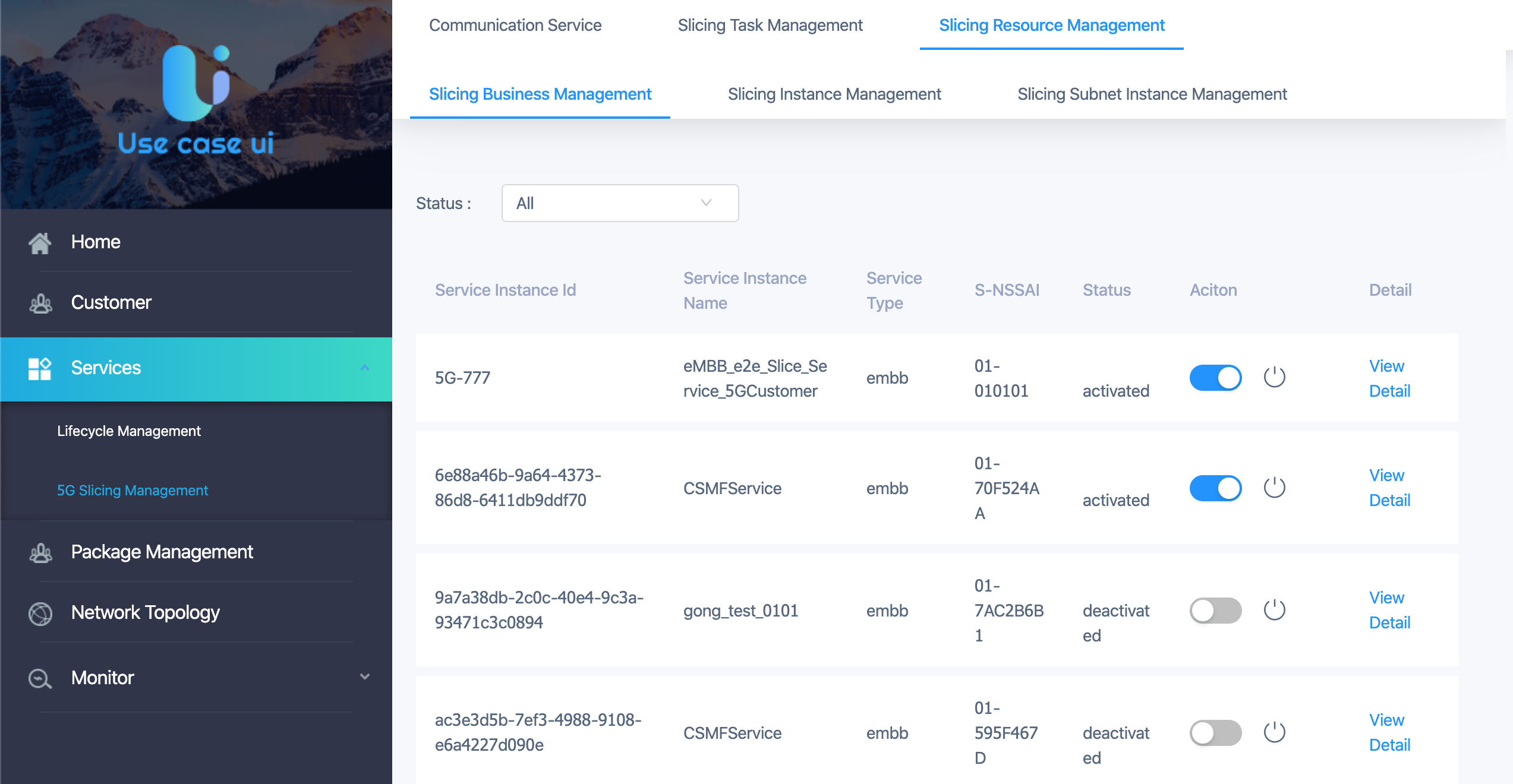Toggle activation switch for gong_test_0101
The image size is (1513, 784).
[x=1215, y=611]
